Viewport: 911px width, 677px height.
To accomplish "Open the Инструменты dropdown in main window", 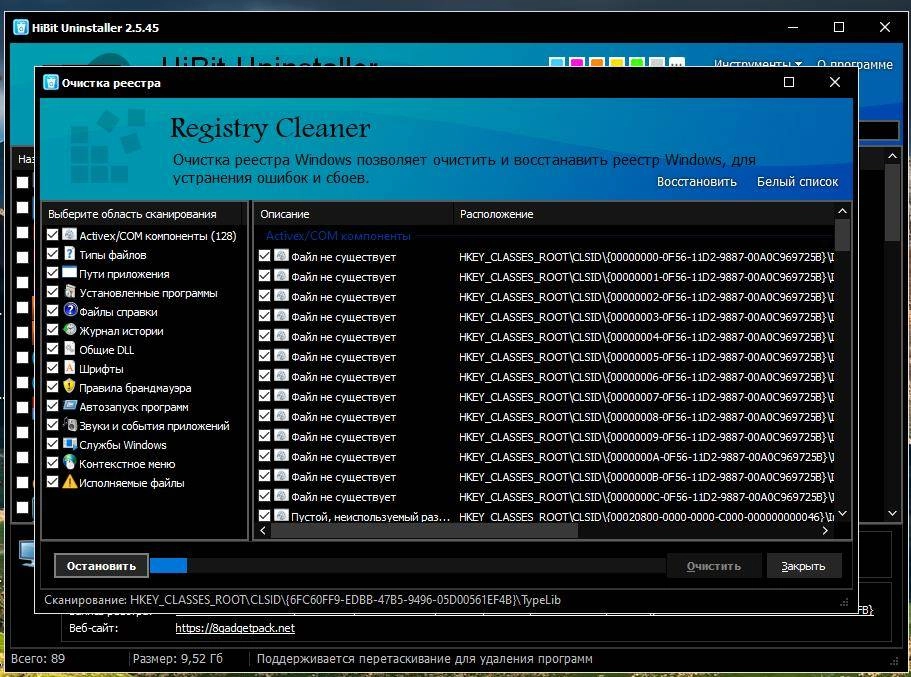I will 758,63.
